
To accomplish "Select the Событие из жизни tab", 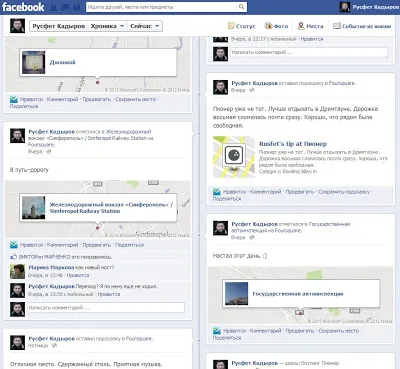I will [x=362, y=26].
